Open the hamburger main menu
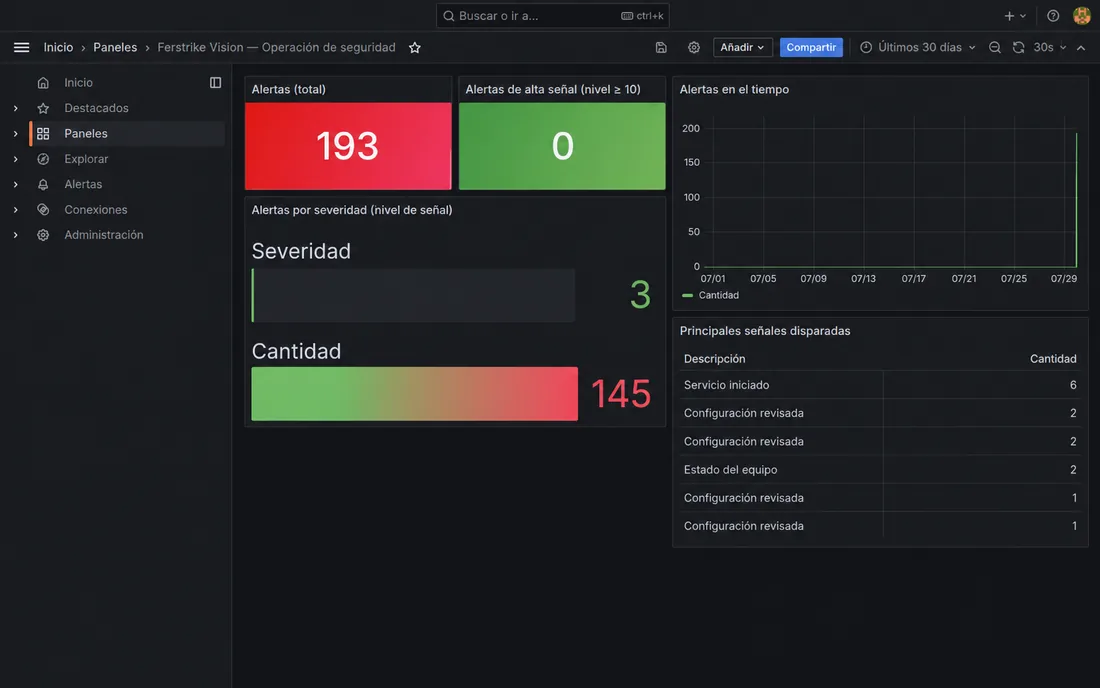1100x688 pixels. (21, 47)
